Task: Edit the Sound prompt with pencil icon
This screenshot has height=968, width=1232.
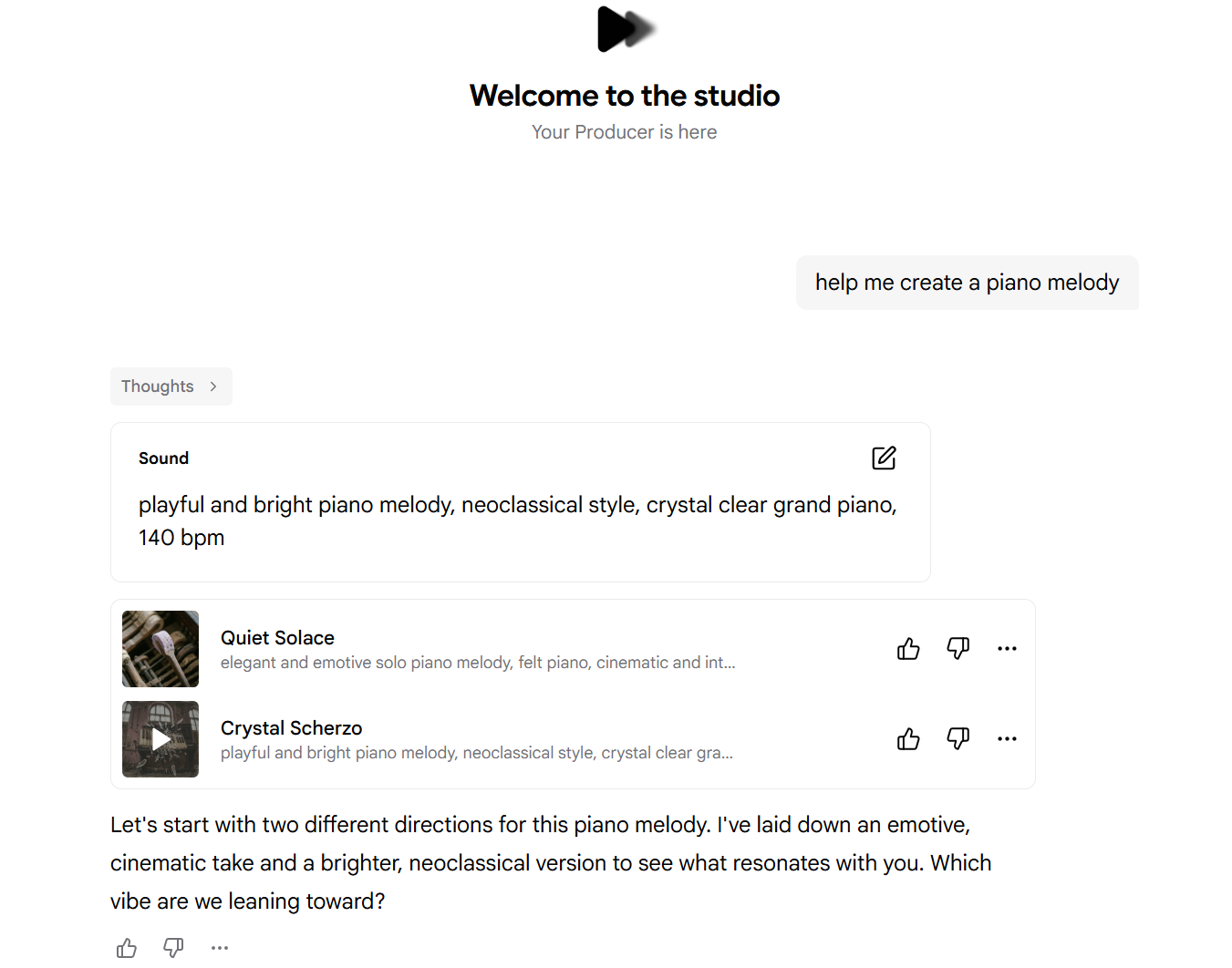Action: tap(884, 458)
